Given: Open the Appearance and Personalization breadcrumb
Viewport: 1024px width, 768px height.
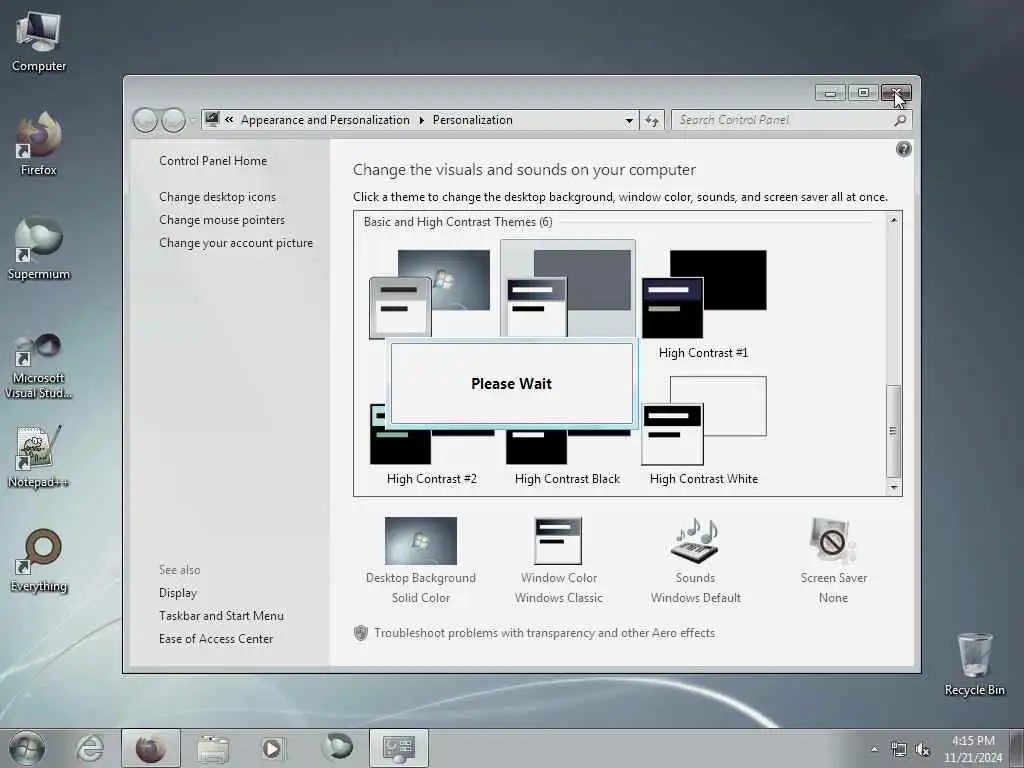Looking at the screenshot, I should pyautogui.click(x=325, y=120).
